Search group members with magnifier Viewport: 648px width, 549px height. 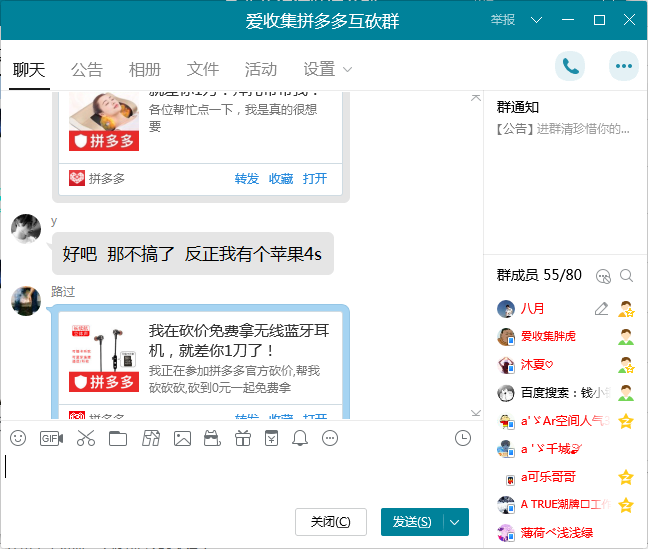[627, 275]
